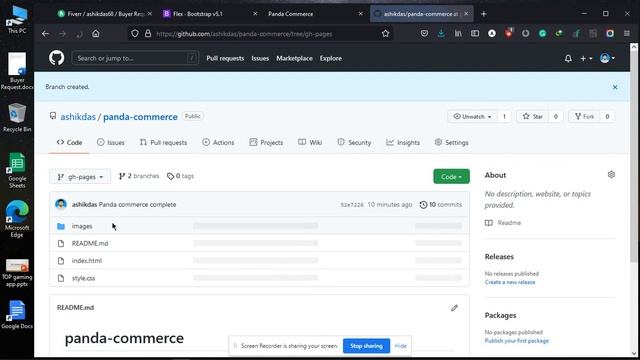Screen dimensions: 640x360
Task: Open Microsoft Edge desktop shortcut
Action: (17, 219)
